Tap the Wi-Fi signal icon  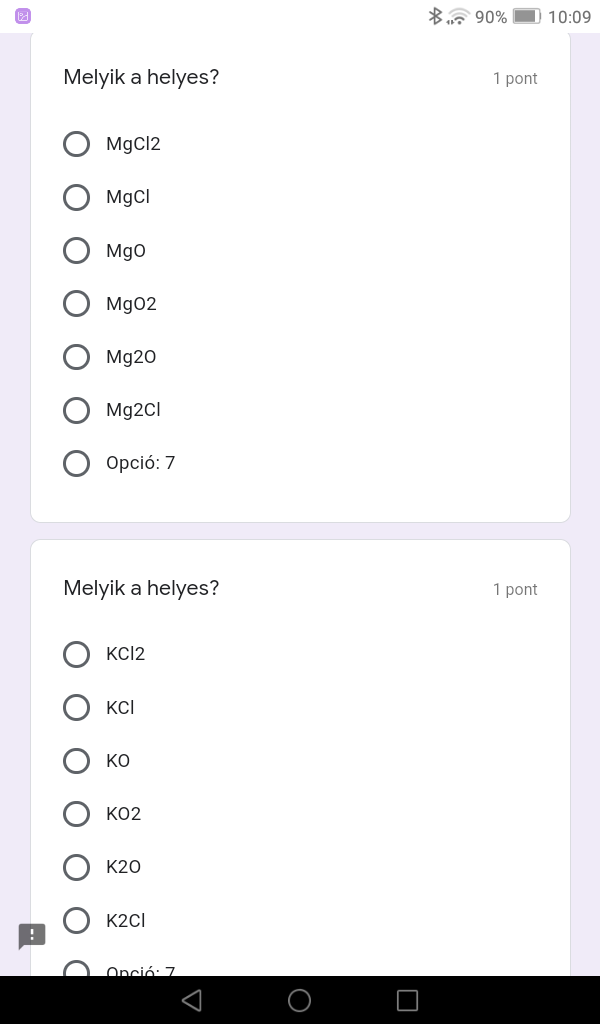(459, 16)
